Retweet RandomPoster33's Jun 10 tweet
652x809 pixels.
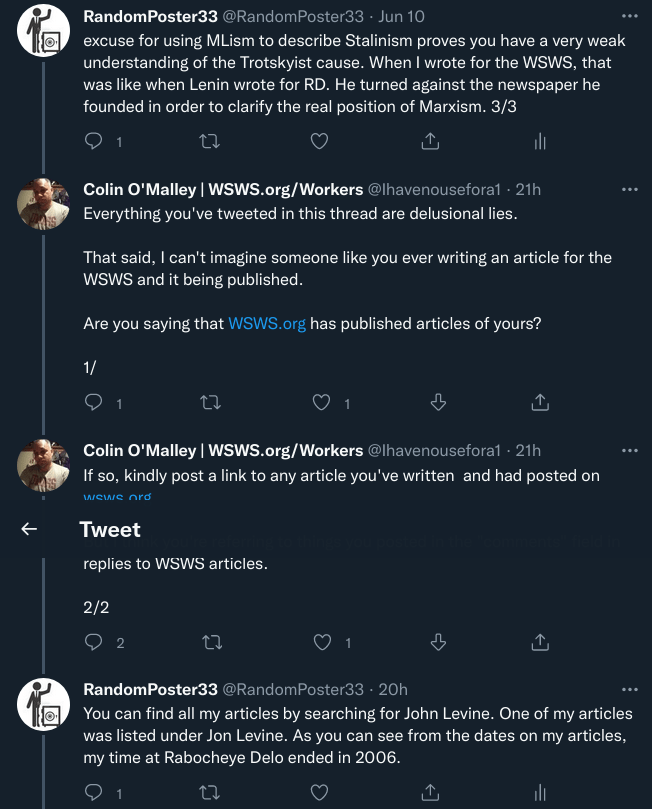(x=210, y=142)
